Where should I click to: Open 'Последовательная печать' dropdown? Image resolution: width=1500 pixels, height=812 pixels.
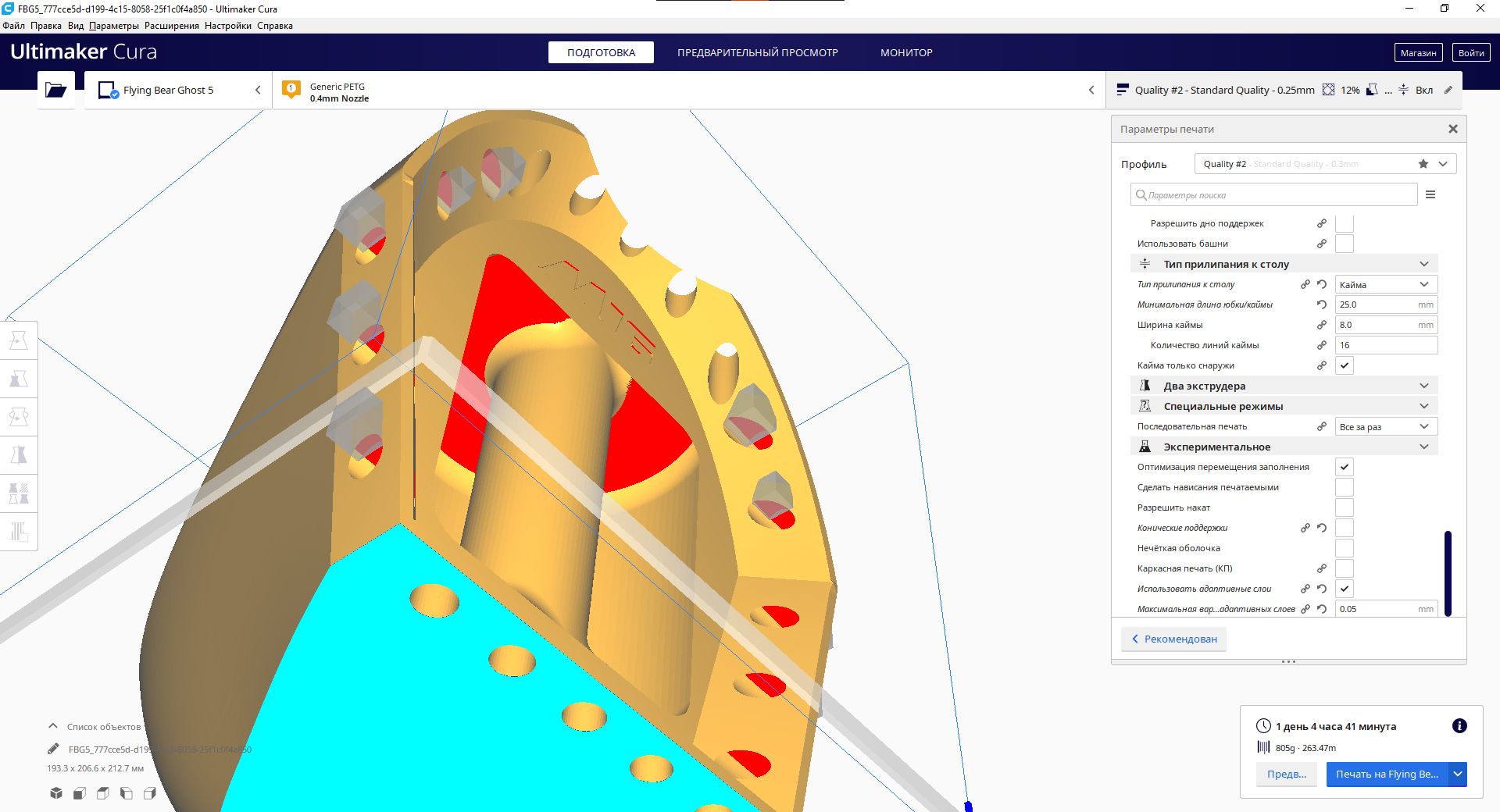coord(1386,426)
